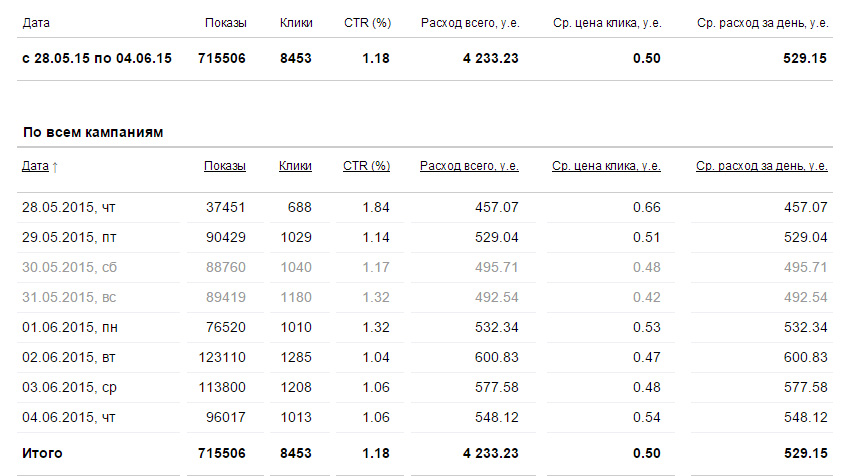Click the clicks value 1040
Image resolution: width=843 pixels, height=476 pixels.
point(296,267)
